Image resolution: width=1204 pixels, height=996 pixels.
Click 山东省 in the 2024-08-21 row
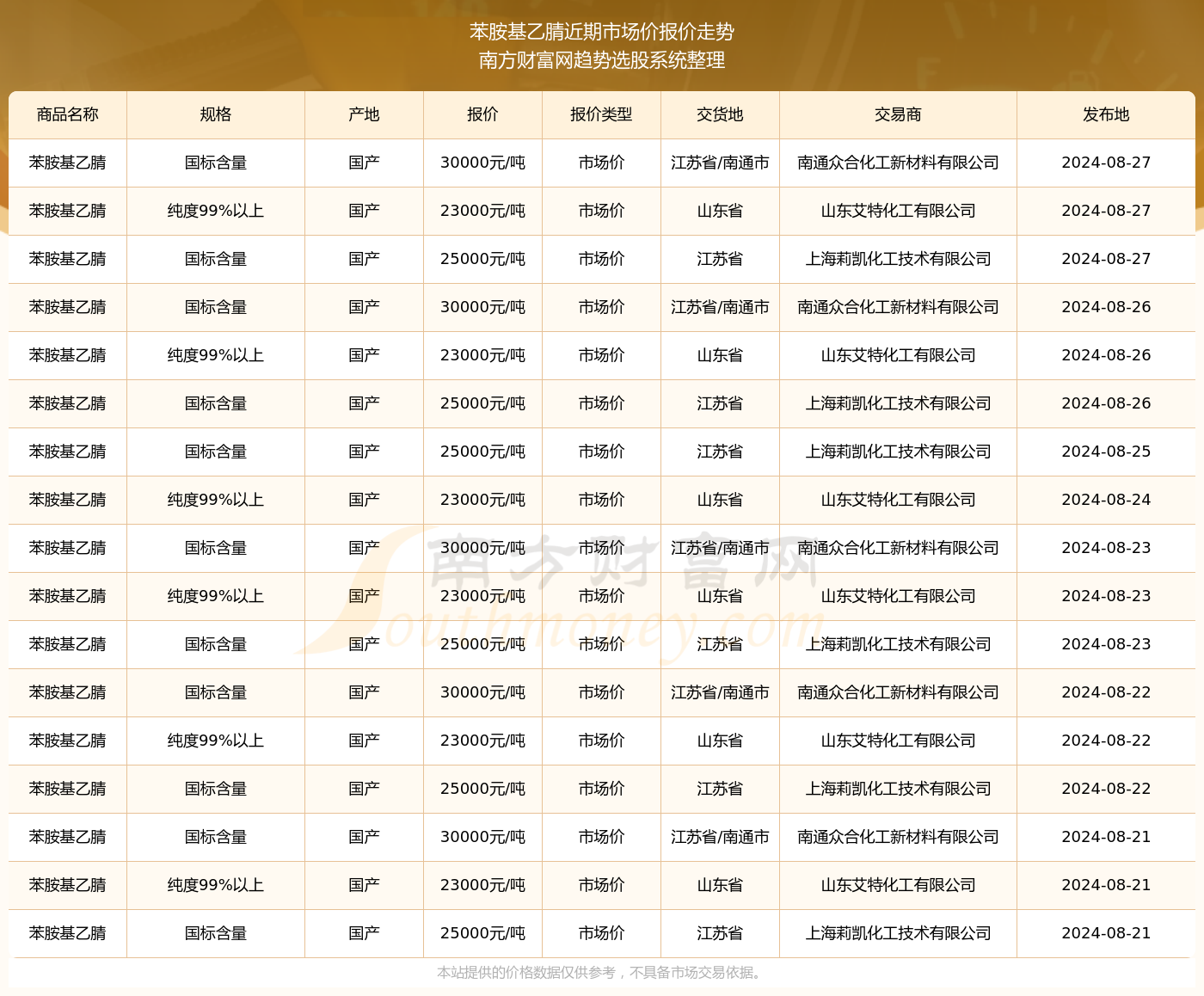click(x=720, y=885)
